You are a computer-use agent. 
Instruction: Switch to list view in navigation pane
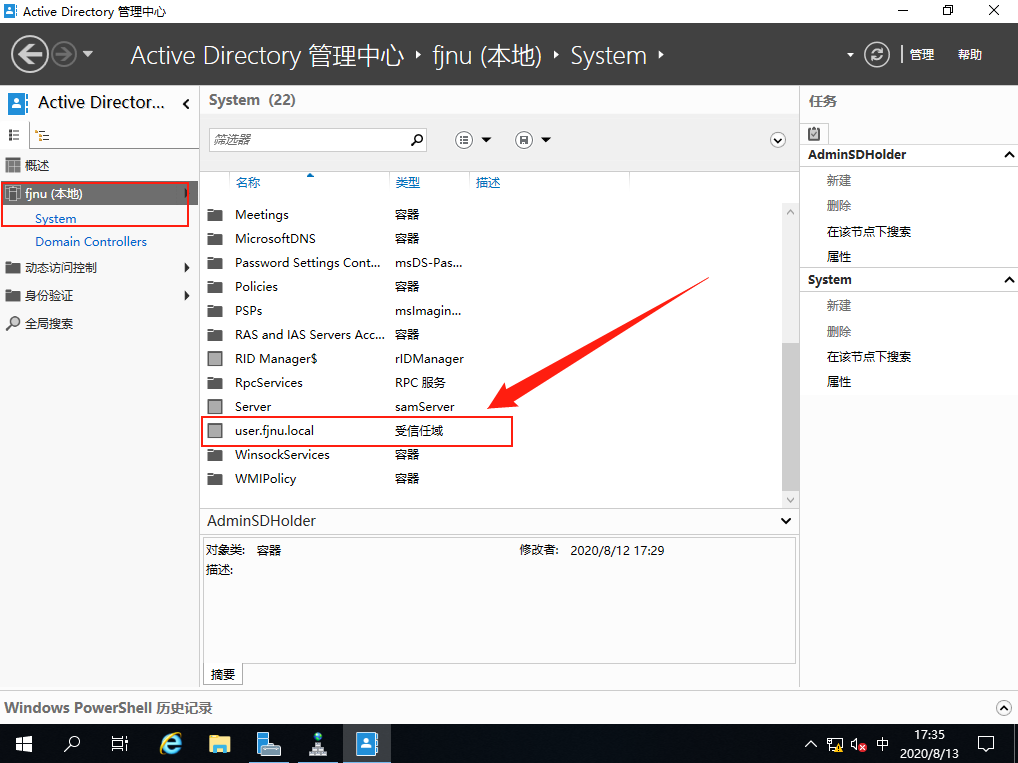[x=14, y=135]
